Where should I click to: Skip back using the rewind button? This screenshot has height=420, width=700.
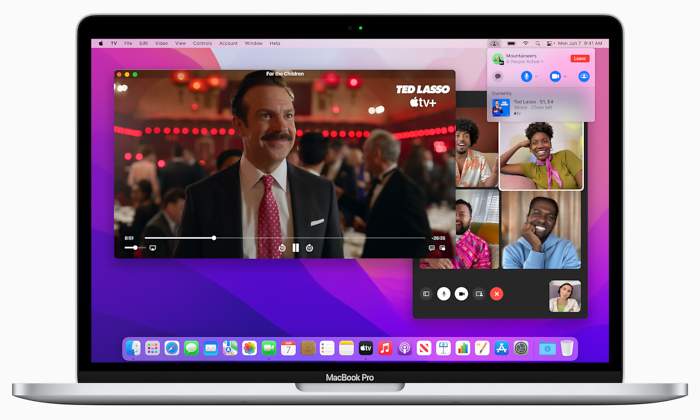click(x=282, y=248)
